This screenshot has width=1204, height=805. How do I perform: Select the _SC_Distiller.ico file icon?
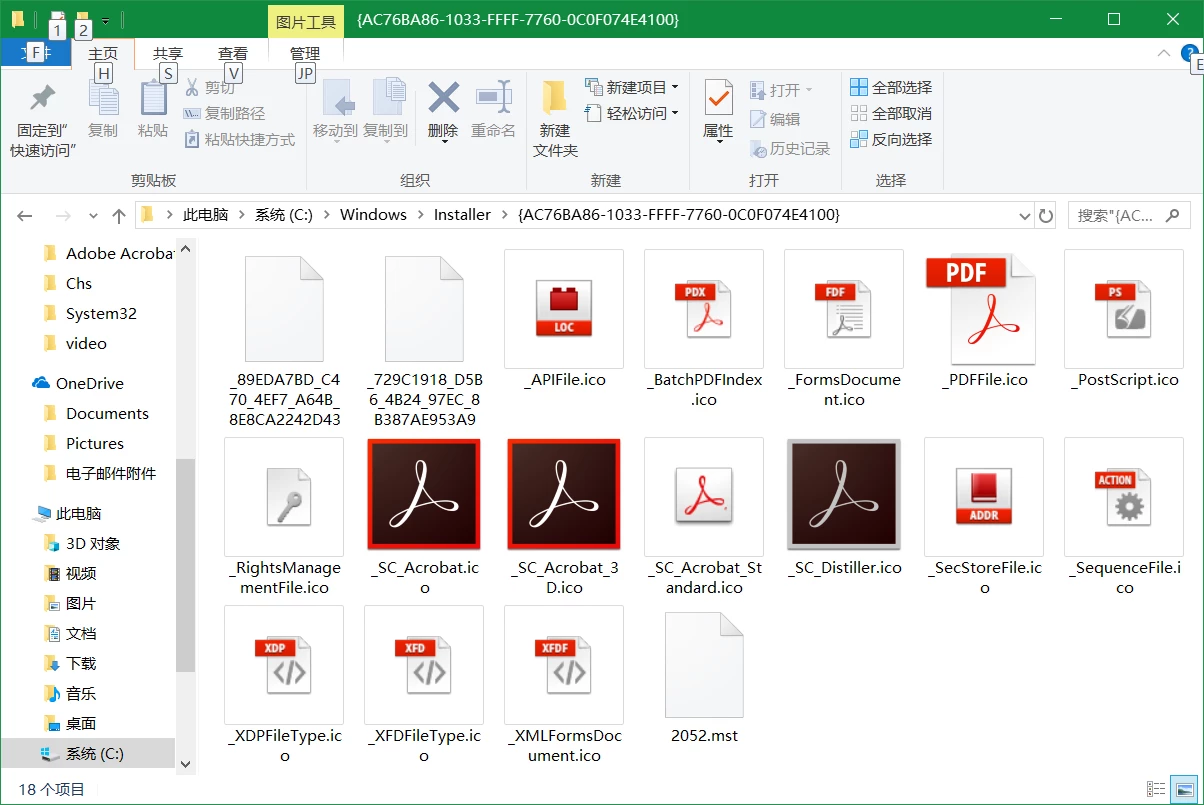tap(844, 496)
